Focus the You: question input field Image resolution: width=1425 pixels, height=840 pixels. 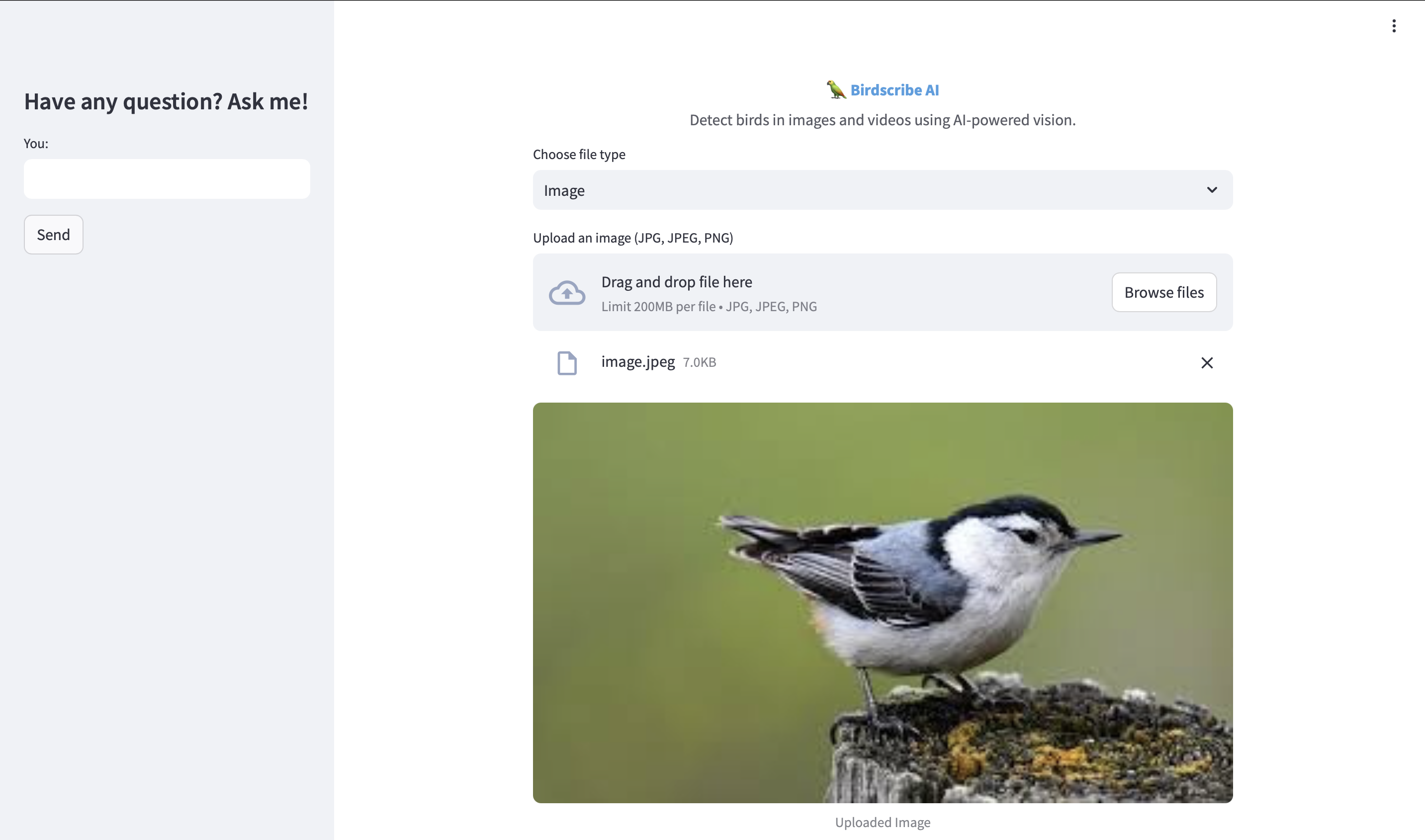[167, 179]
